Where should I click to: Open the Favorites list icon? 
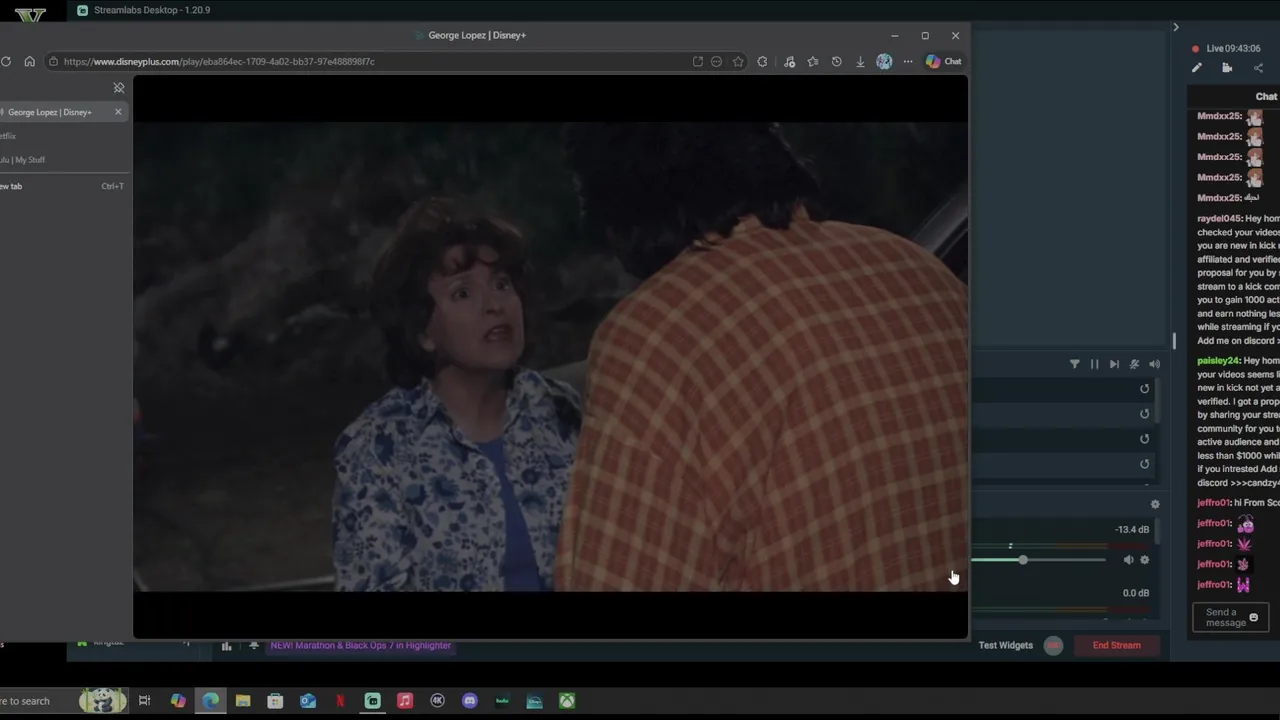[x=813, y=62]
